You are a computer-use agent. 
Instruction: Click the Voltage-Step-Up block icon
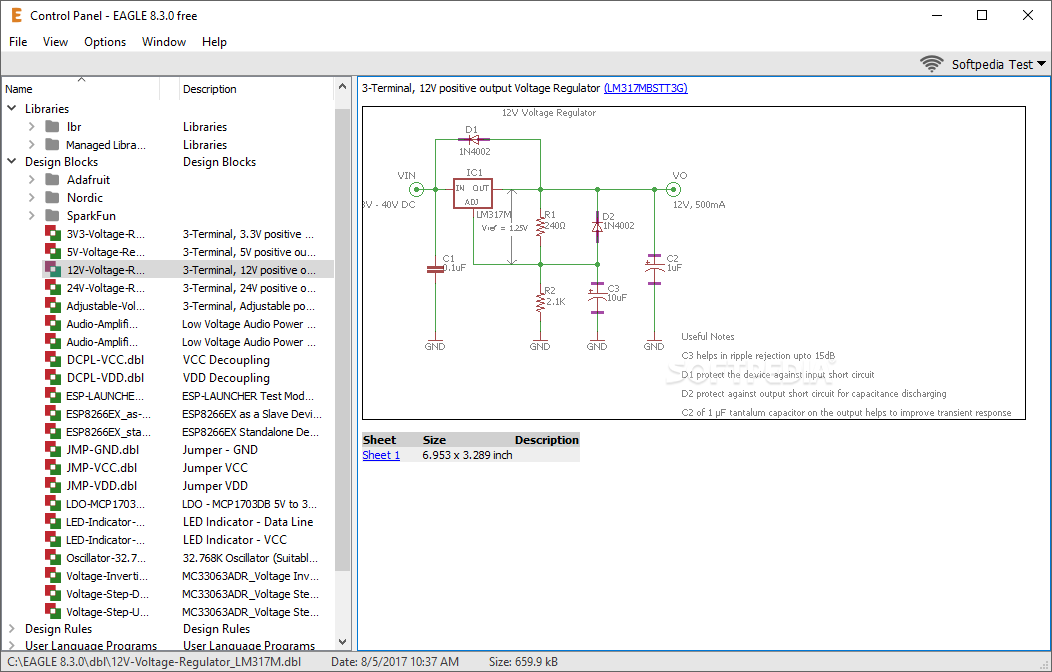[x=53, y=611]
